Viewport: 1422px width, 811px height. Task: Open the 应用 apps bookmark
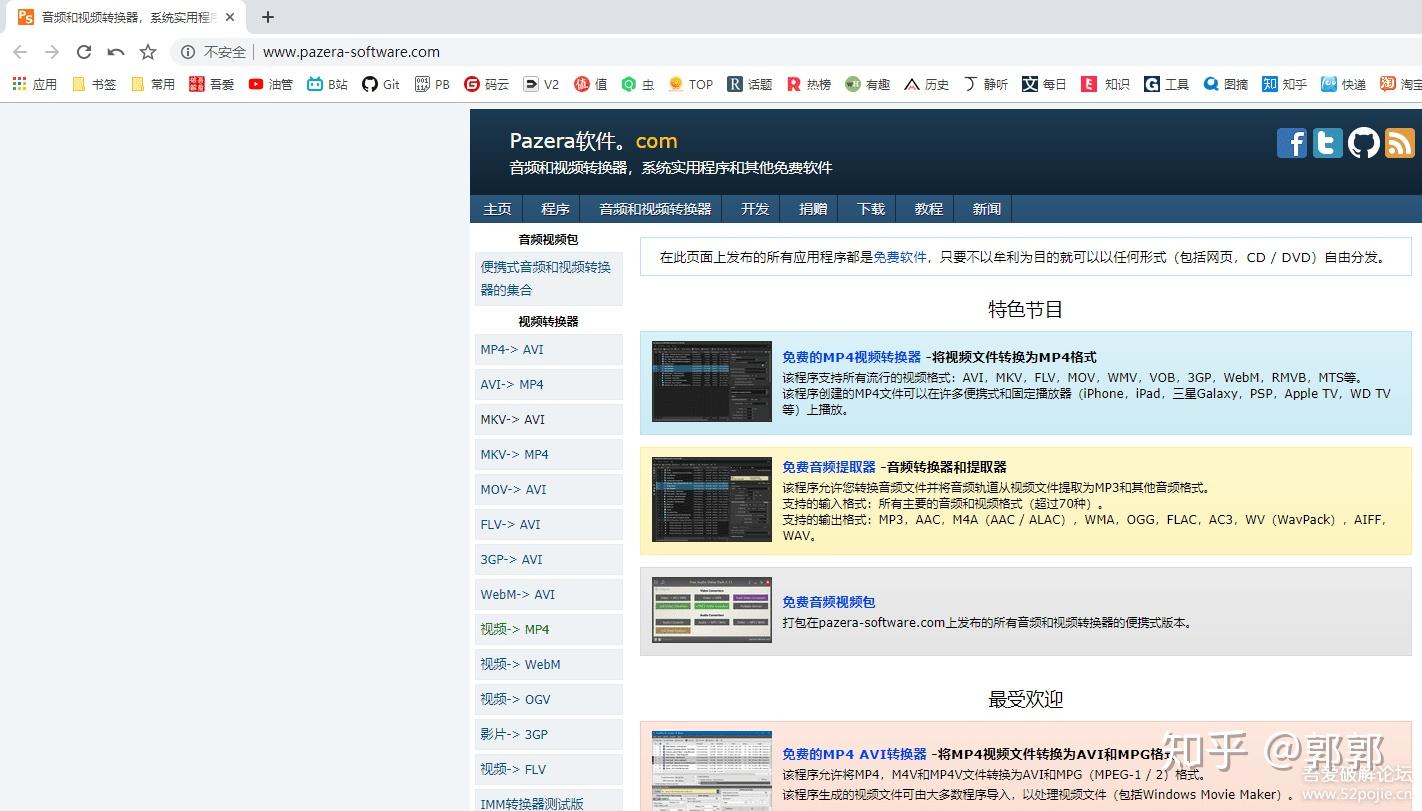click(x=35, y=84)
